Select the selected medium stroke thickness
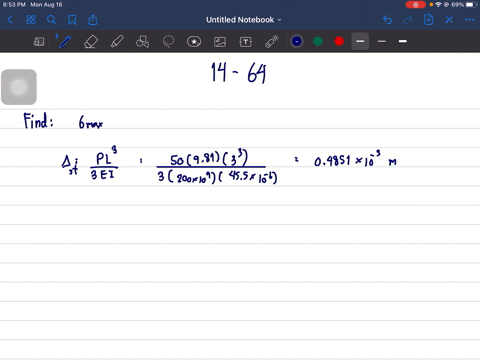This screenshot has width=480, height=360. tap(360, 41)
